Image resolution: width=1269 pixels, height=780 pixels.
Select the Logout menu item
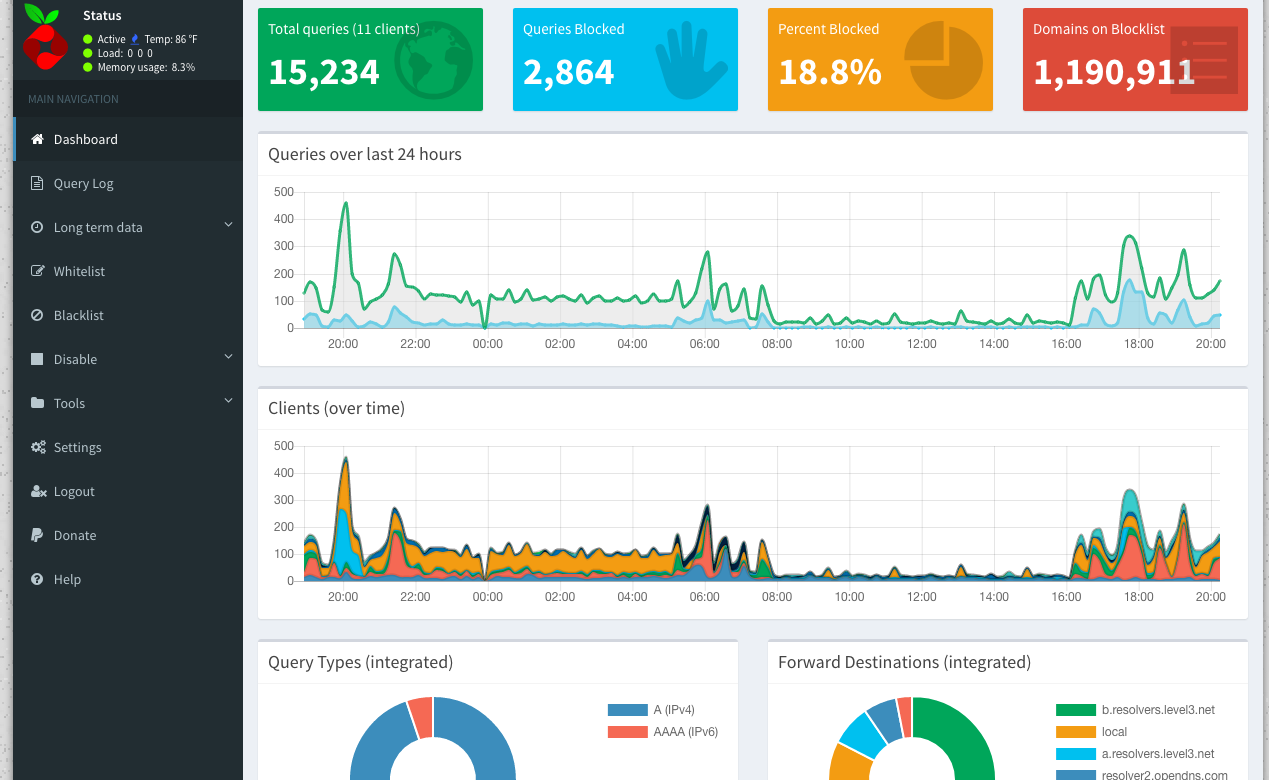pyautogui.click(x=129, y=491)
